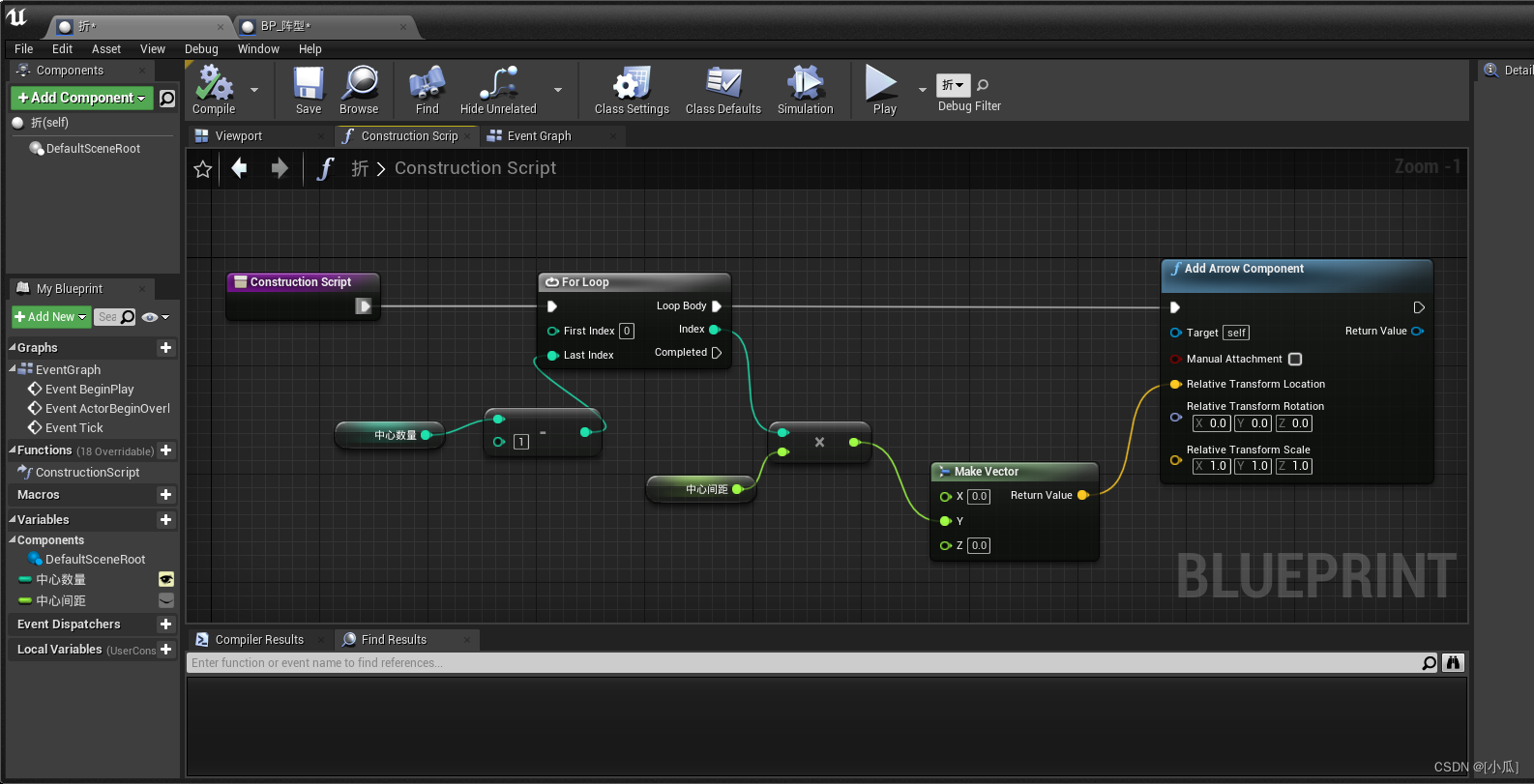Select DefaultSceneRoot in Components panel
Screen dimensions: 1534x784
pos(93,149)
